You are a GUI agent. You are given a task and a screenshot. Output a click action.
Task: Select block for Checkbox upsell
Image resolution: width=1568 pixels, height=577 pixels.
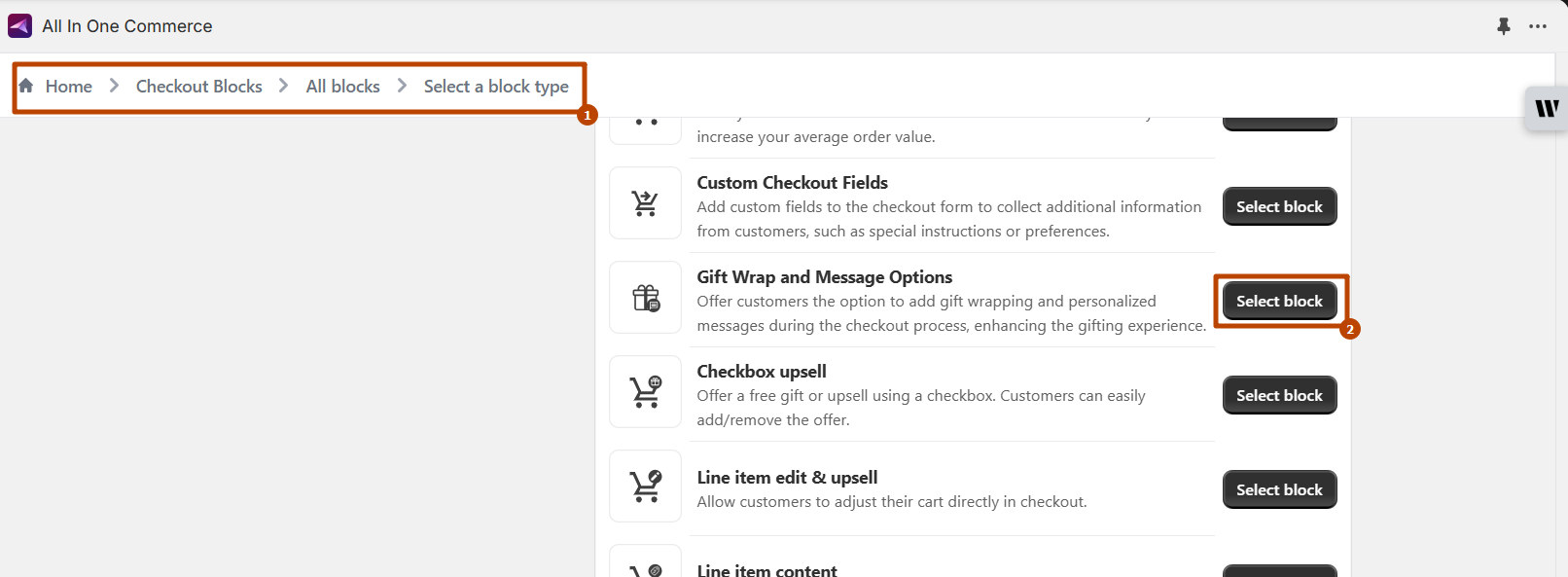[x=1279, y=395]
